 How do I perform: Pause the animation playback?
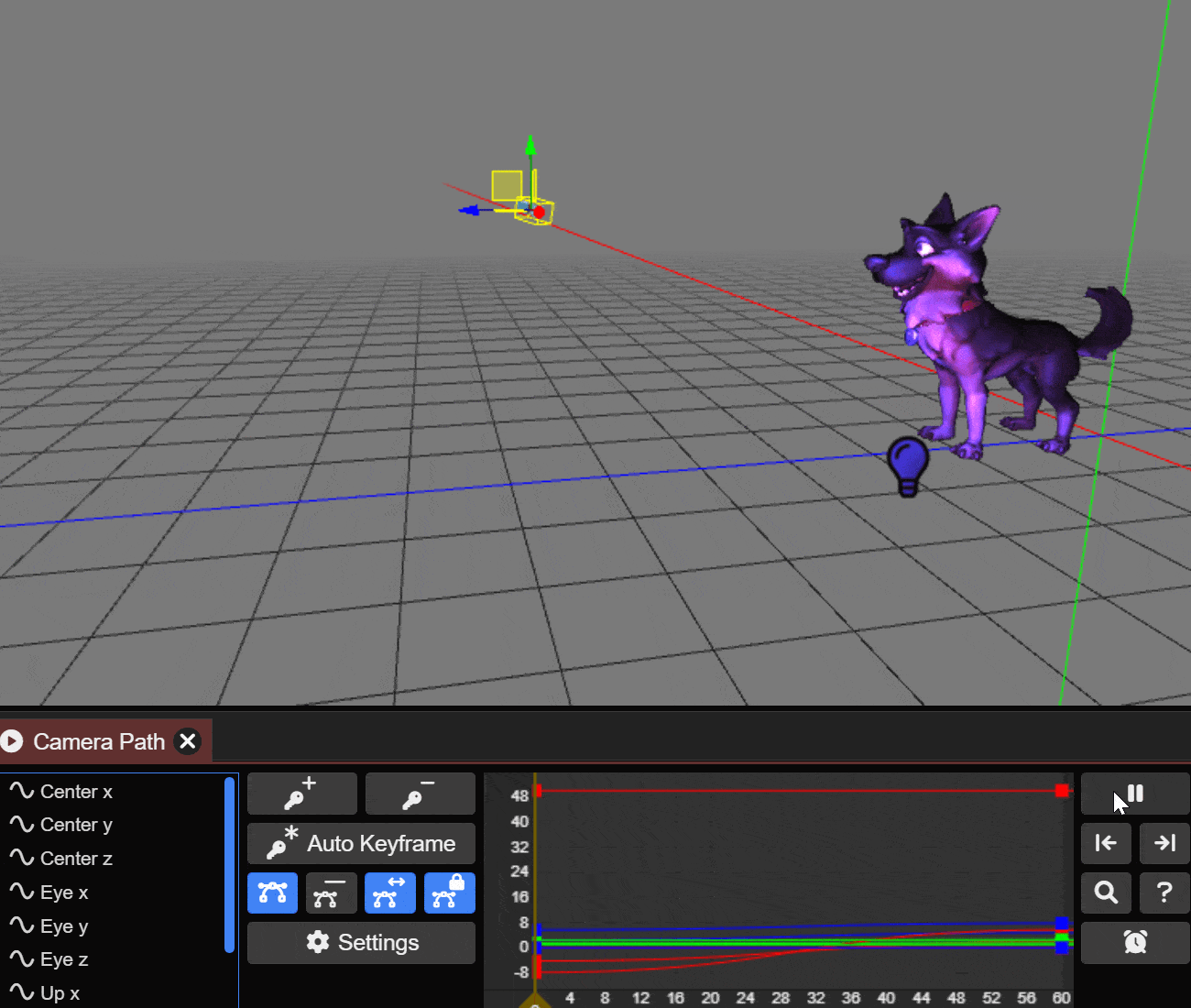[x=1135, y=794]
